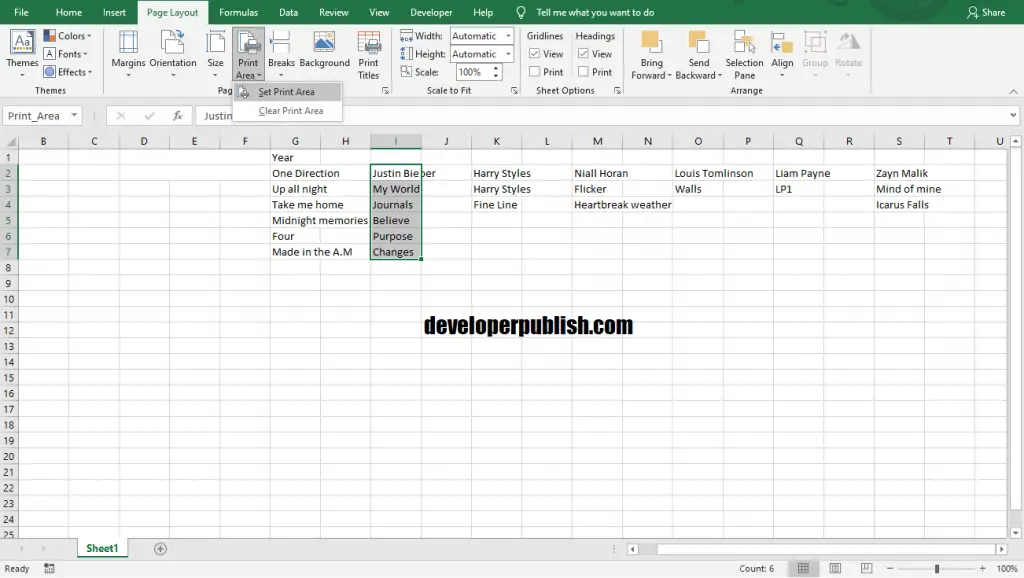The image size is (1024, 578).
Task: Open theme Effects options
Action: click(68, 72)
